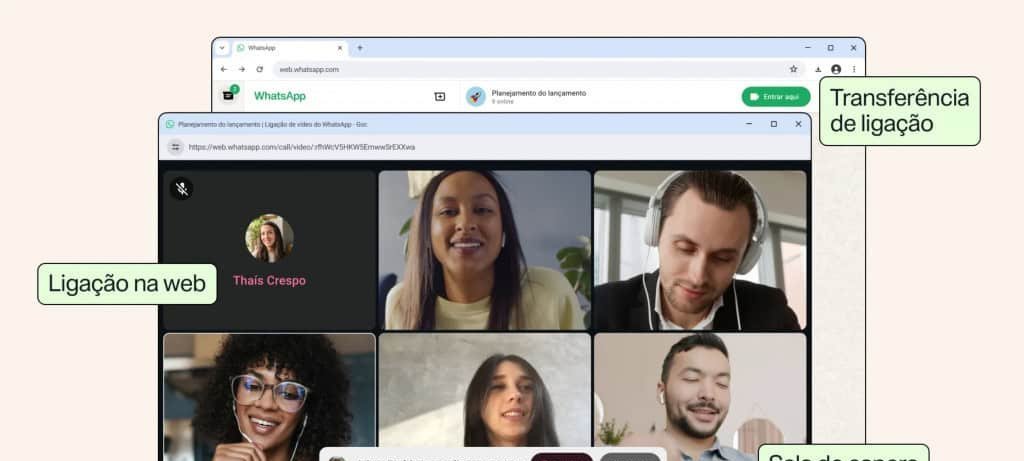
Task: Open browser downloads icon
Action: [x=818, y=69]
